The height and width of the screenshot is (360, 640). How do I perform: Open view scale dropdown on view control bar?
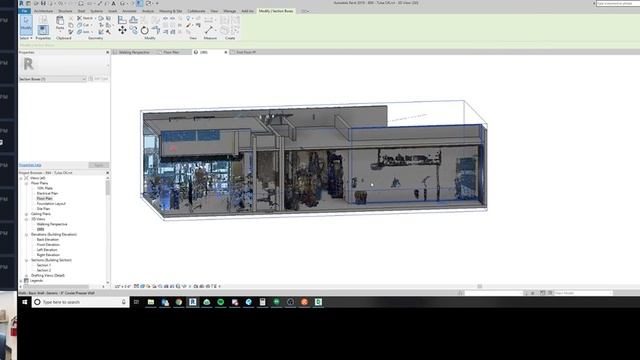tap(122, 287)
